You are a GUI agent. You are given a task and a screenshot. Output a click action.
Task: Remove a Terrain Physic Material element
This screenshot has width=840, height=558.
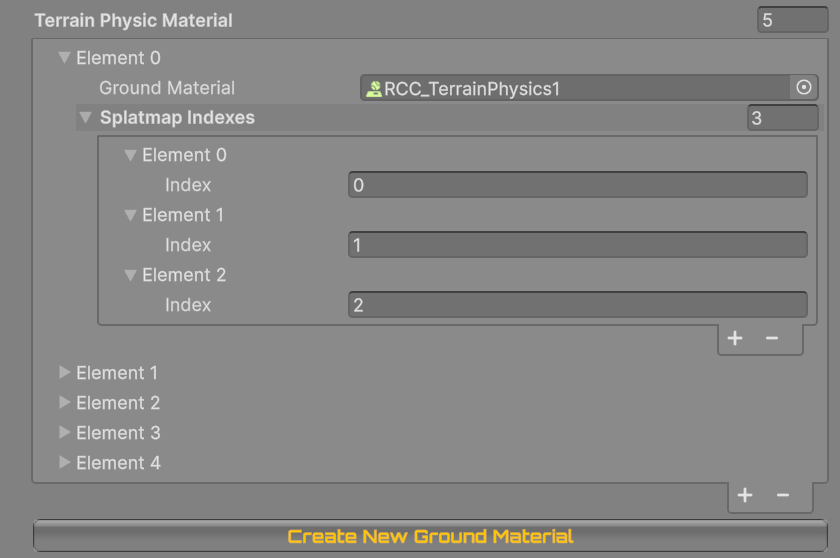pos(783,495)
